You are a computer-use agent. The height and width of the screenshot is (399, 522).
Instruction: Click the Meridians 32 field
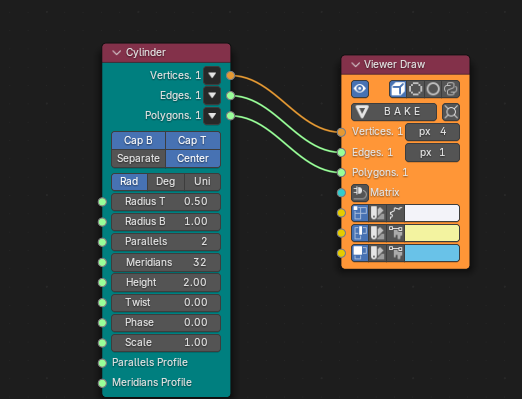pos(166,262)
